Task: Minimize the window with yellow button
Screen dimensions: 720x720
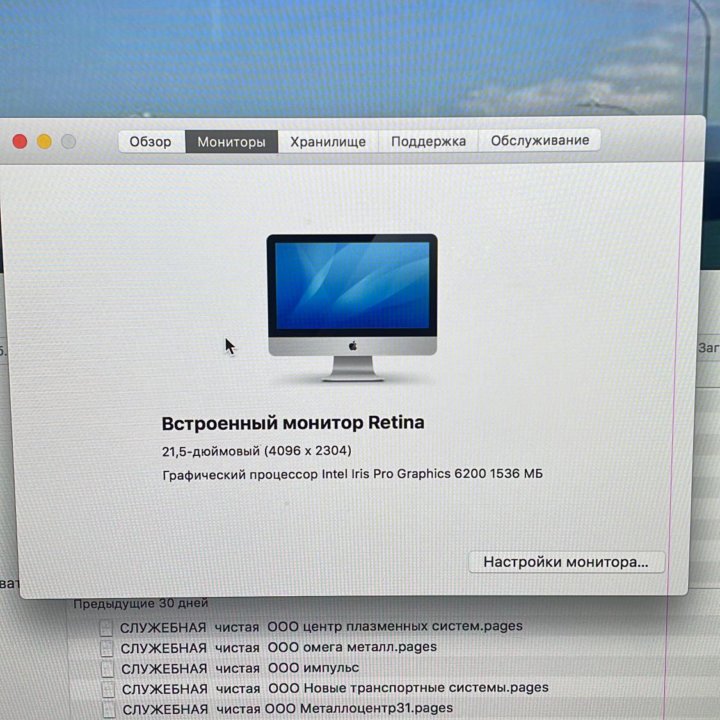Action: click(45, 141)
